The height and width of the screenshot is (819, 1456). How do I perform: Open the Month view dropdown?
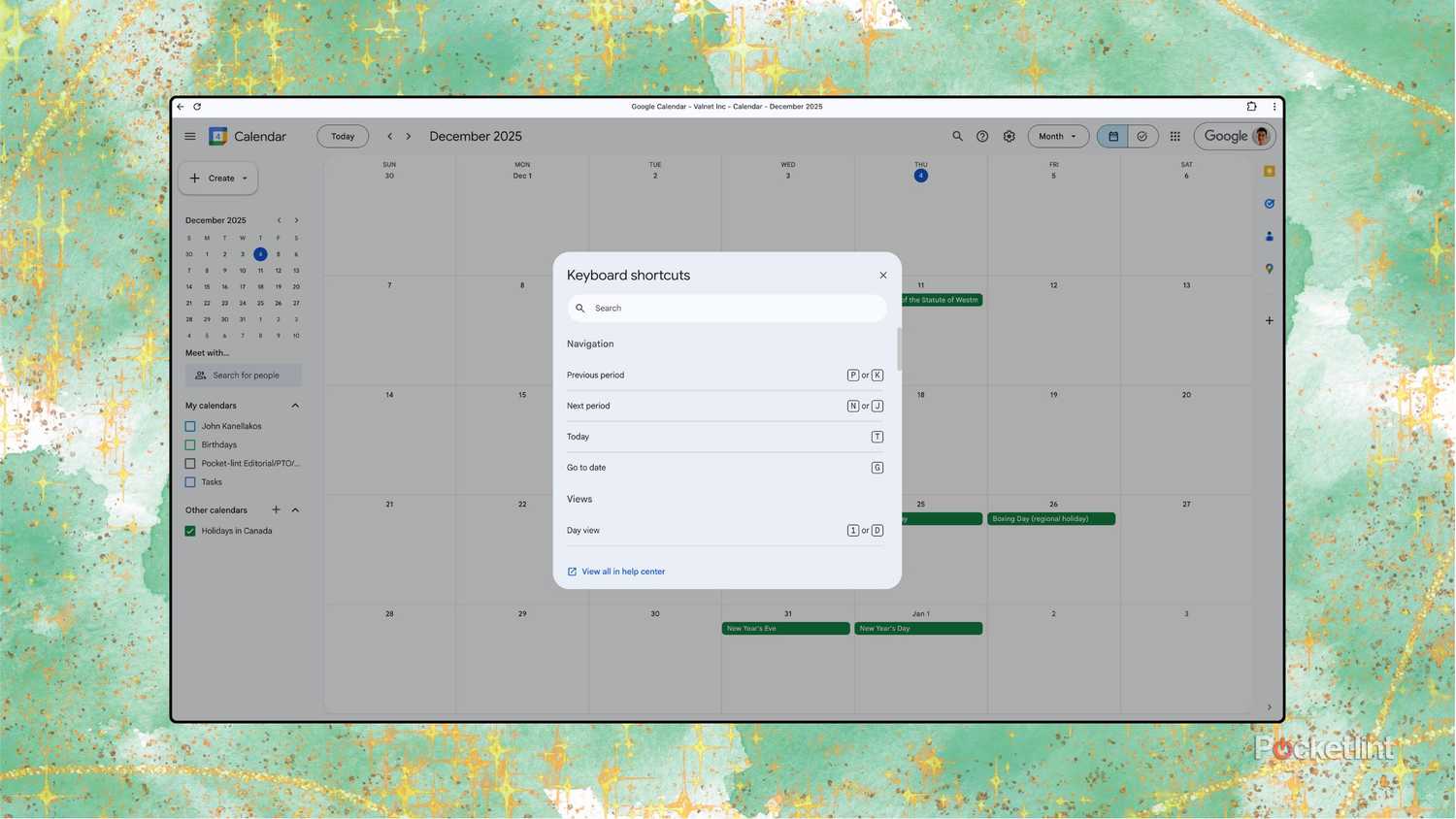(x=1057, y=136)
